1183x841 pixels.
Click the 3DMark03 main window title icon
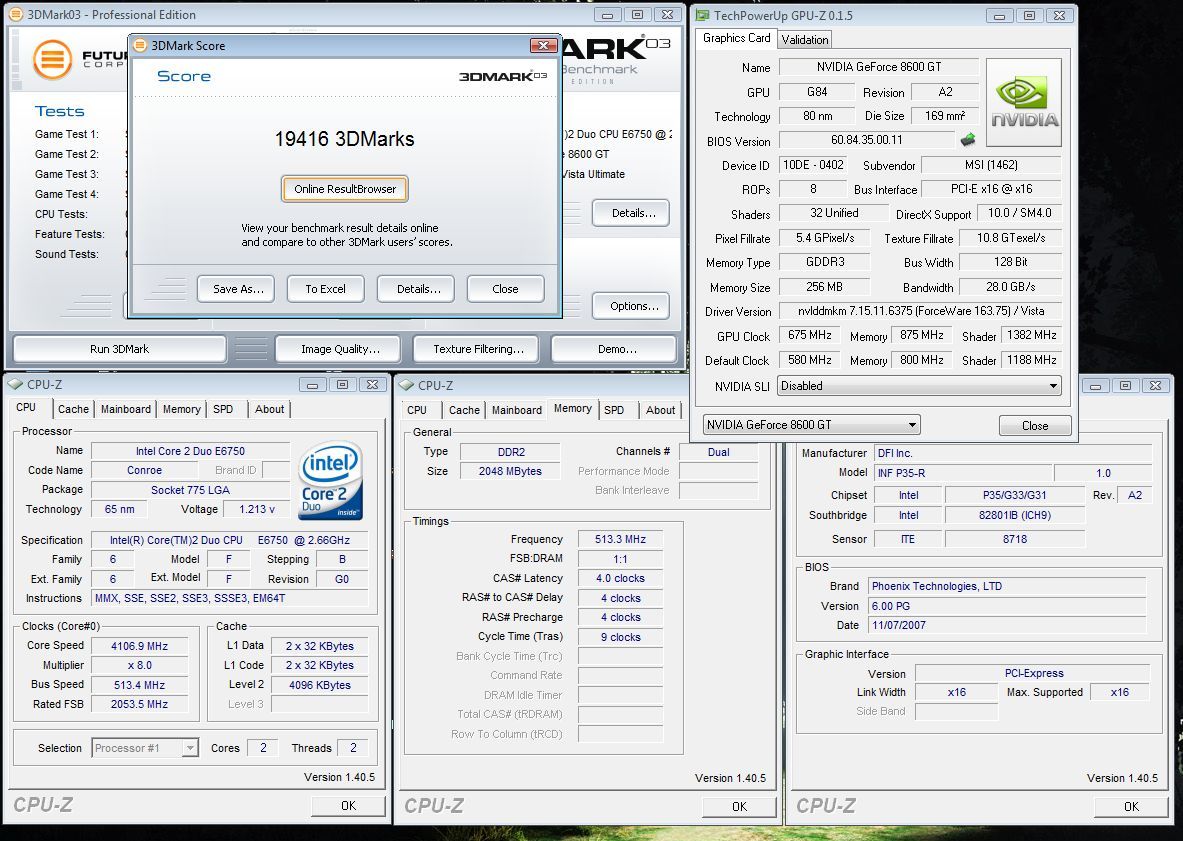point(15,14)
